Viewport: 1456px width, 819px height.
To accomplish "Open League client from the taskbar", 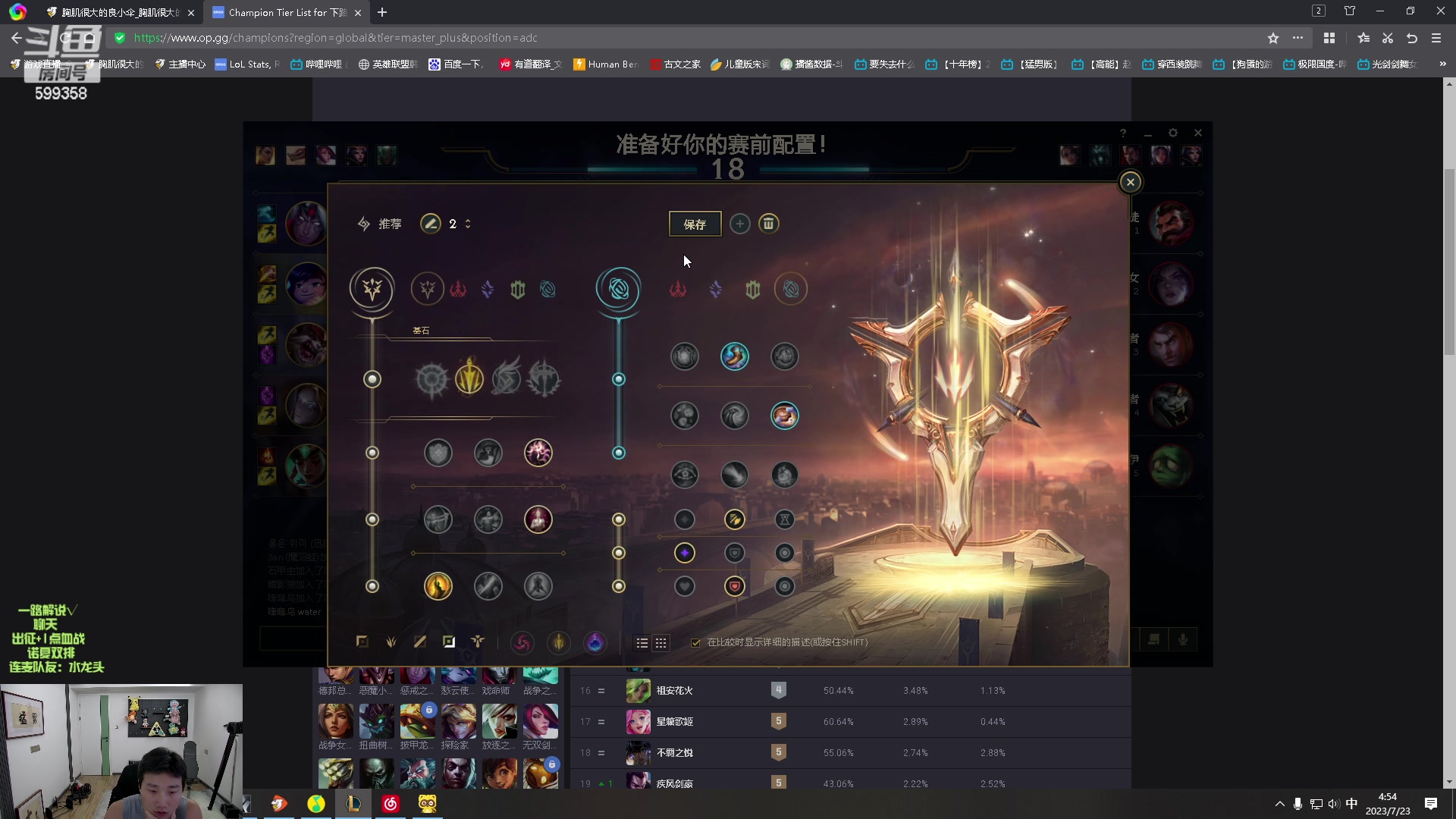I will [x=353, y=804].
